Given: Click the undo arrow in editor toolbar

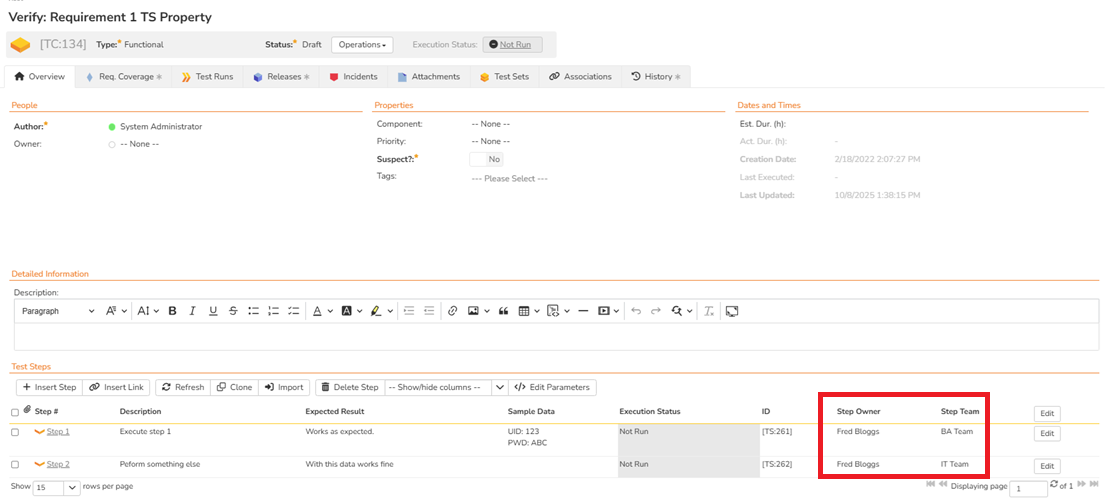Looking at the screenshot, I should [x=634, y=311].
